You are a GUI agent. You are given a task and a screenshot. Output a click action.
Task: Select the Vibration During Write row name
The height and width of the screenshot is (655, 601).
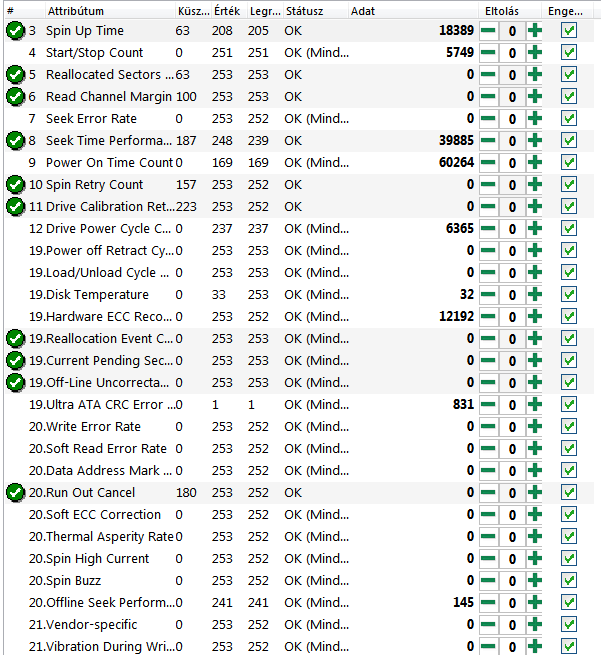pyautogui.click(x=110, y=647)
